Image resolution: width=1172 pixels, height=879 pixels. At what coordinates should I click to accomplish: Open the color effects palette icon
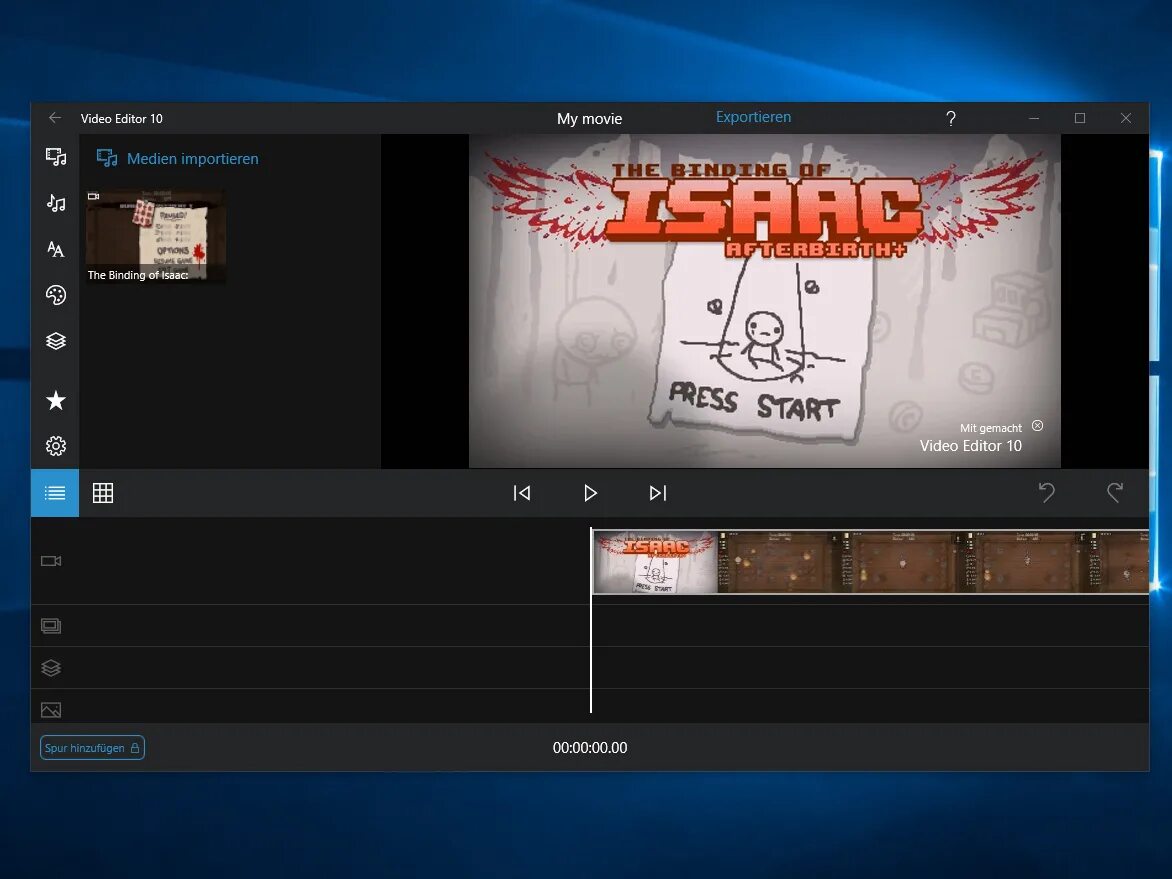click(55, 295)
